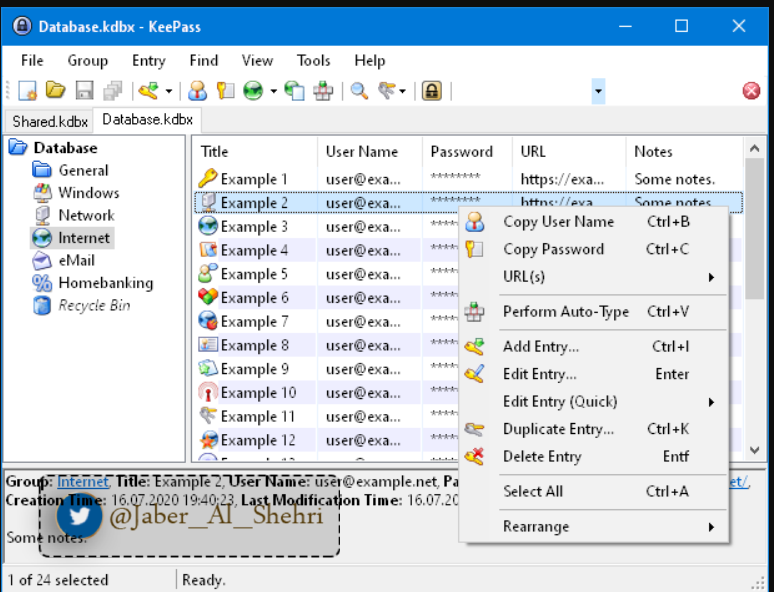Click the Add Entry key toolbar icon
Screen dimensions: 774x592
149,91
